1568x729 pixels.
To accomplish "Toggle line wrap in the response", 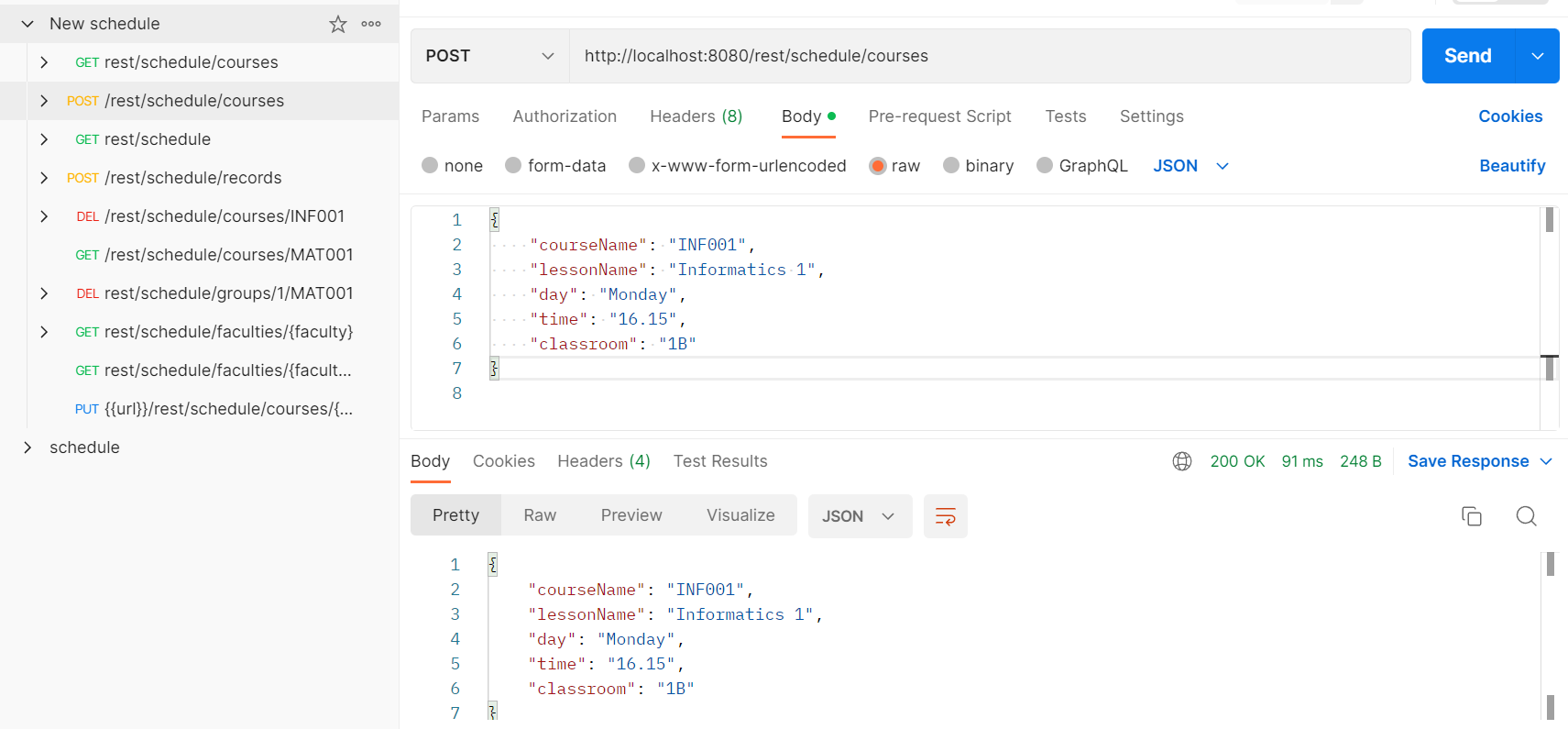I will click(945, 516).
